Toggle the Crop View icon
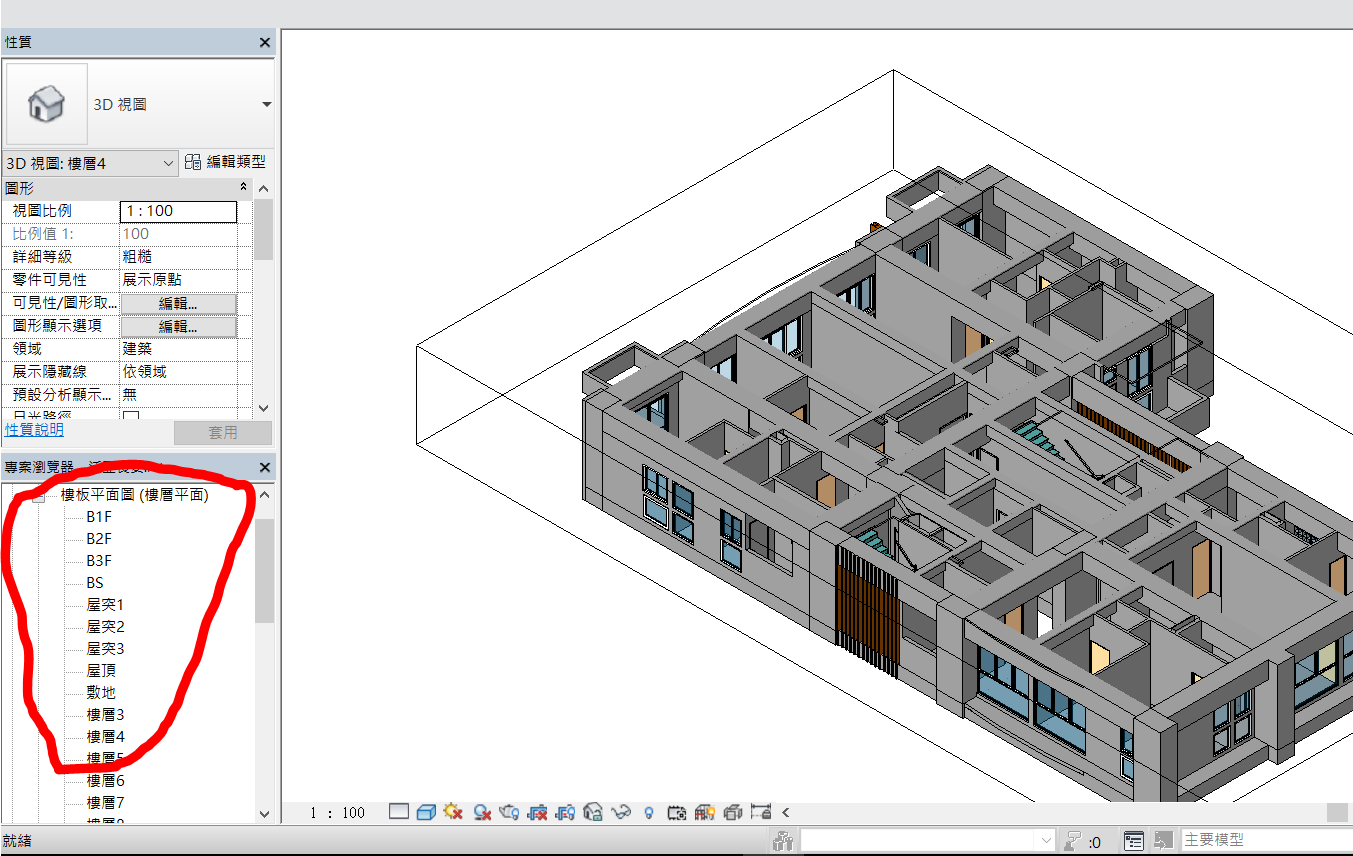The width and height of the screenshot is (1353, 856). pyautogui.click(x=538, y=812)
